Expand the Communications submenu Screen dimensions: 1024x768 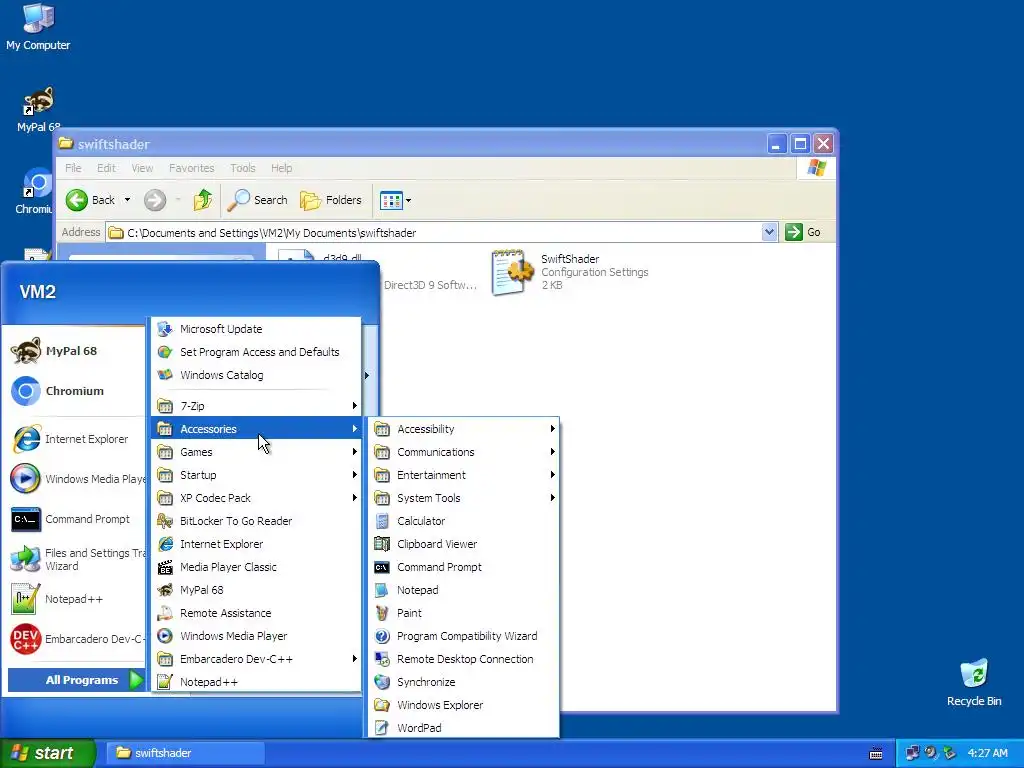point(464,452)
